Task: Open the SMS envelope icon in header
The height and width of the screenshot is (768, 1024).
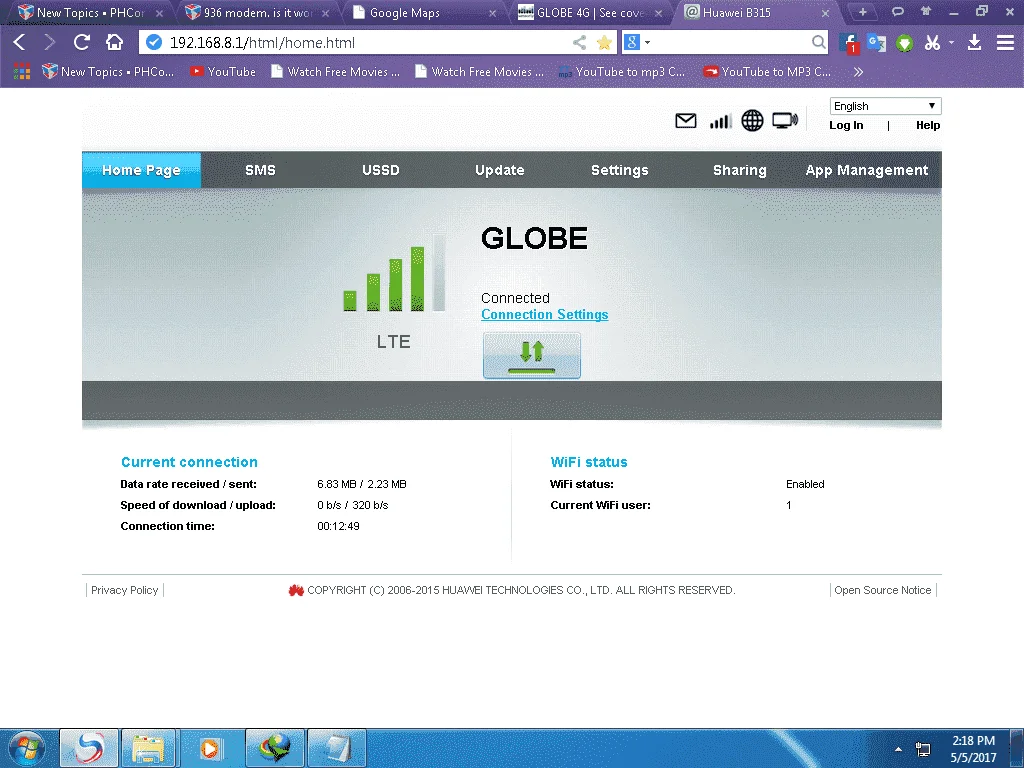Action: [x=685, y=121]
